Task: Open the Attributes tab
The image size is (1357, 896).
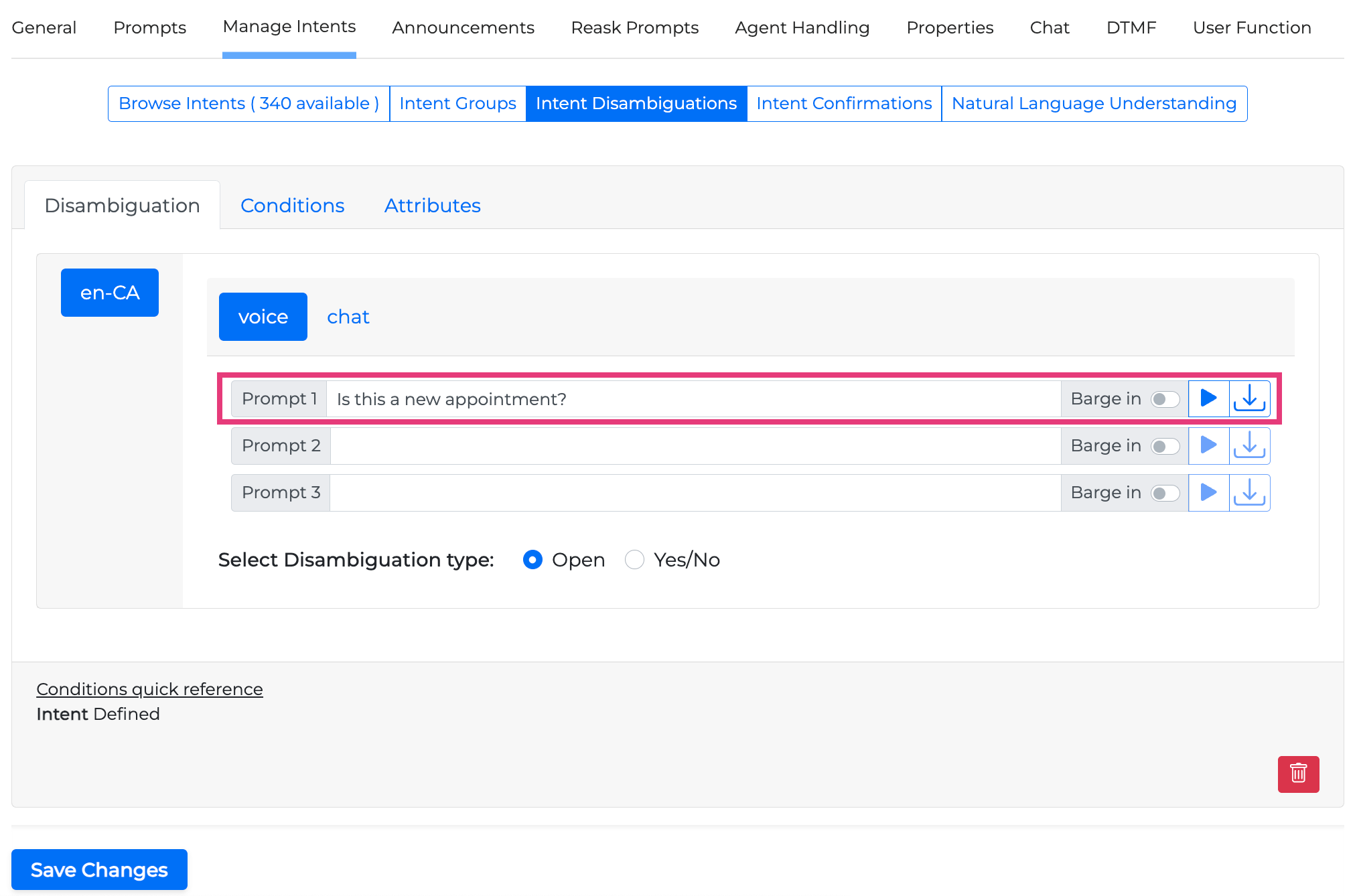Action: pyautogui.click(x=432, y=206)
